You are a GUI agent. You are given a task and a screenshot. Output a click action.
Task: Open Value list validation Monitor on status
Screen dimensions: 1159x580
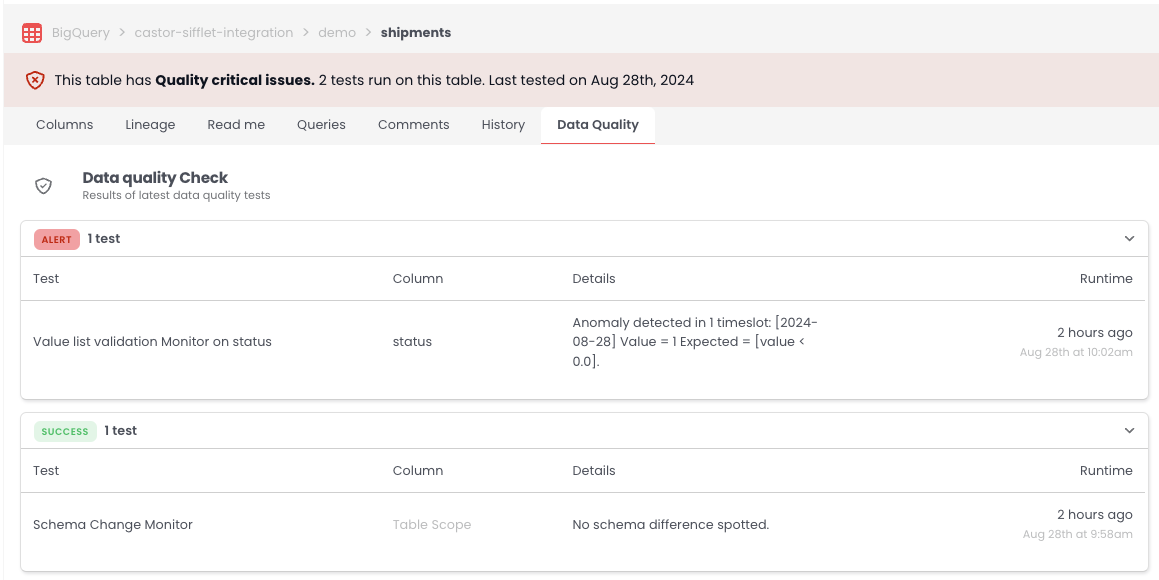[152, 342]
